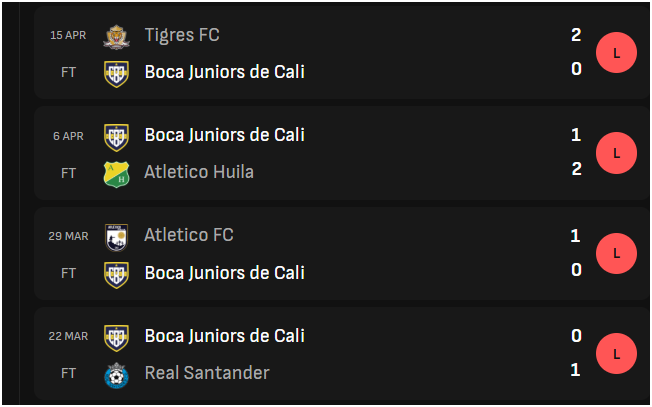Click the Tigres FC score of 2
This screenshot has height=407, width=652.
[576, 35]
